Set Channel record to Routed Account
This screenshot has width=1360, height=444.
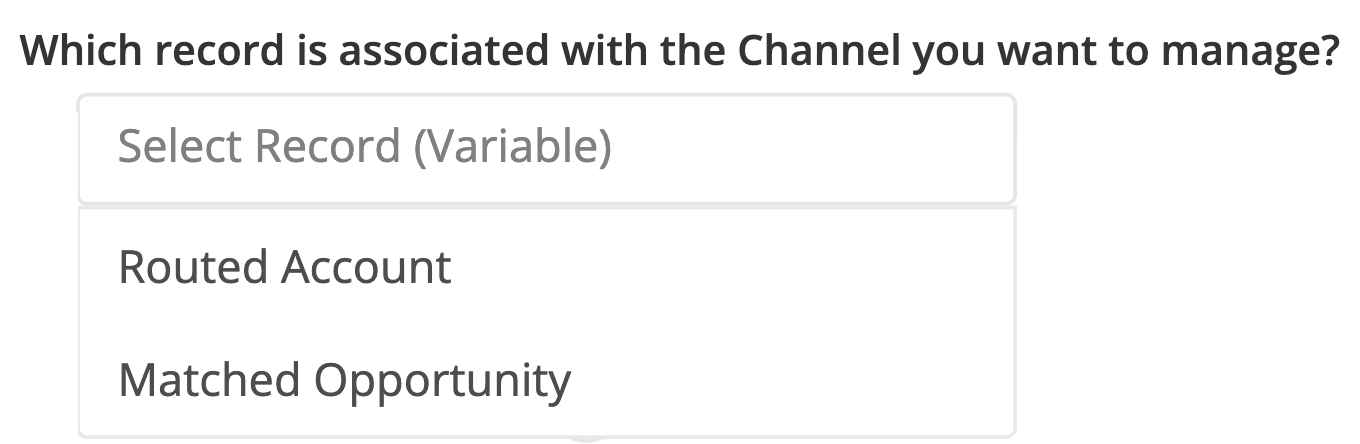(285, 268)
